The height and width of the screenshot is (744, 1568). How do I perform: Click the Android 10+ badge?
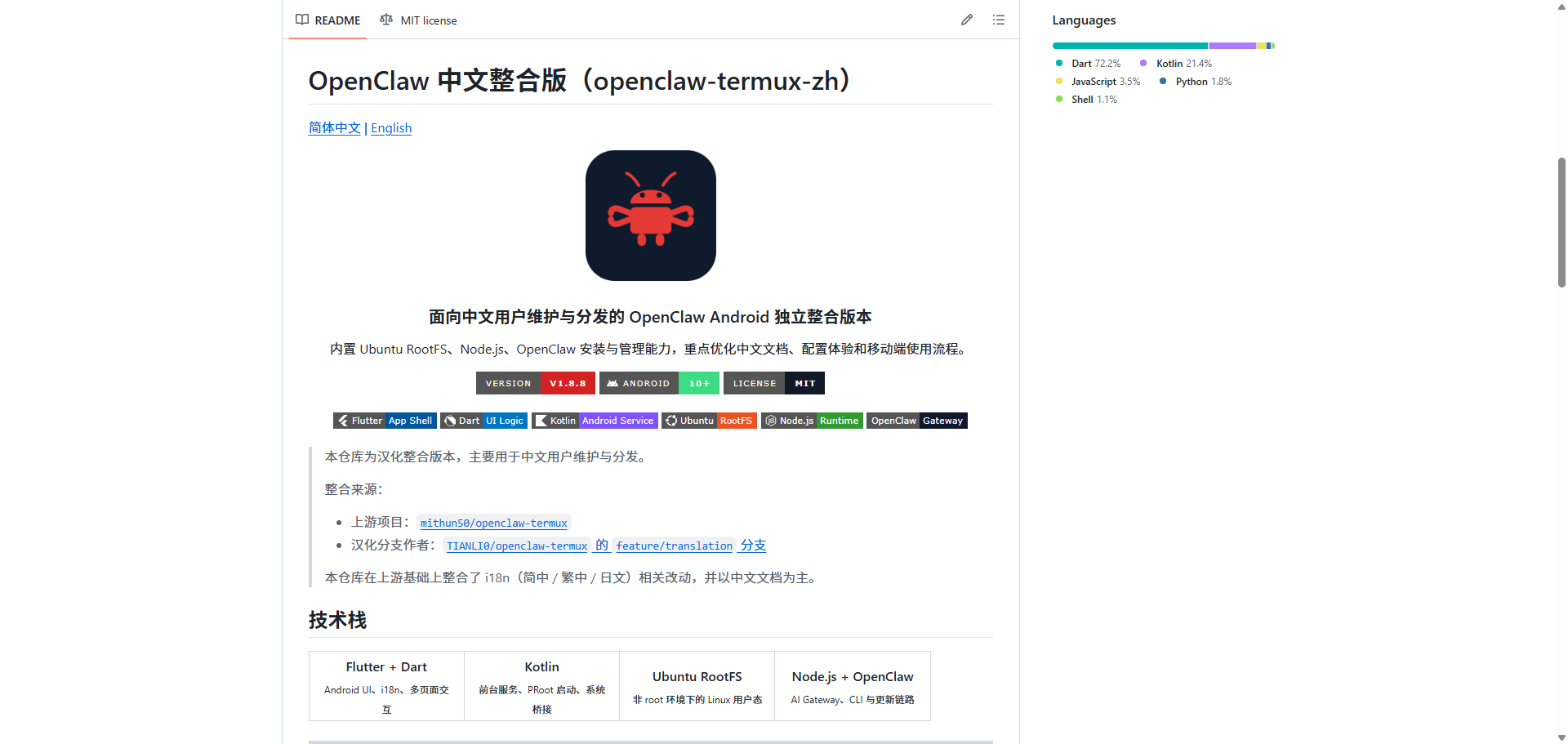(x=659, y=383)
